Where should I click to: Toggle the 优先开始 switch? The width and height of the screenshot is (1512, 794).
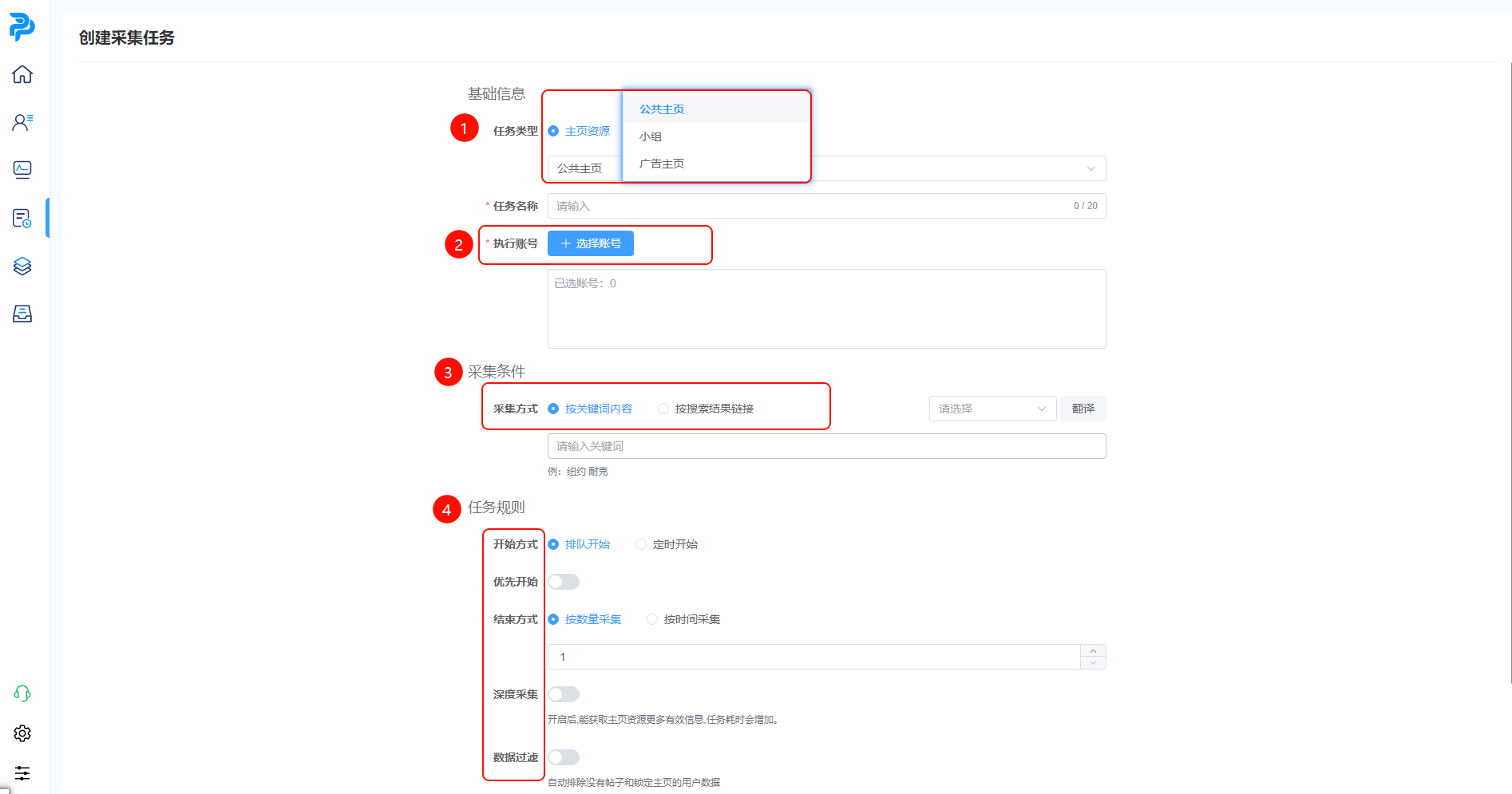[564, 582]
